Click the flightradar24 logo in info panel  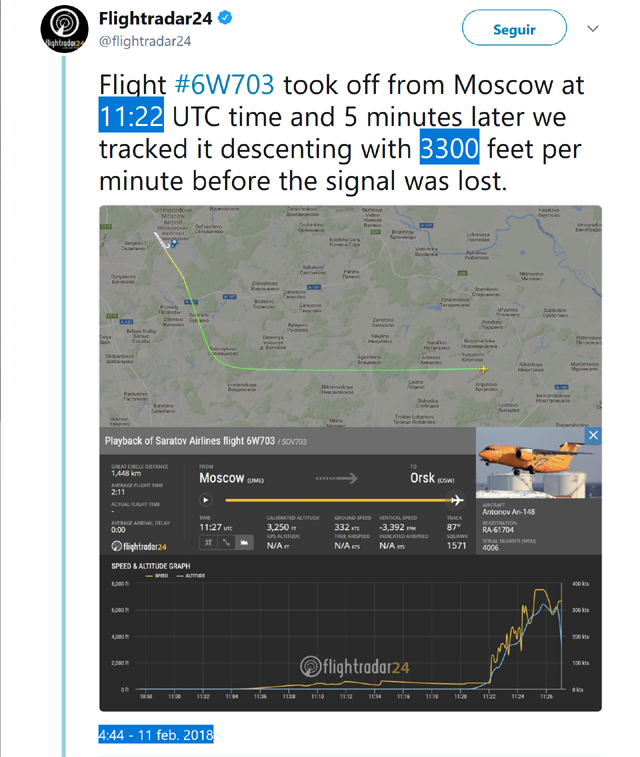tap(139, 546)
